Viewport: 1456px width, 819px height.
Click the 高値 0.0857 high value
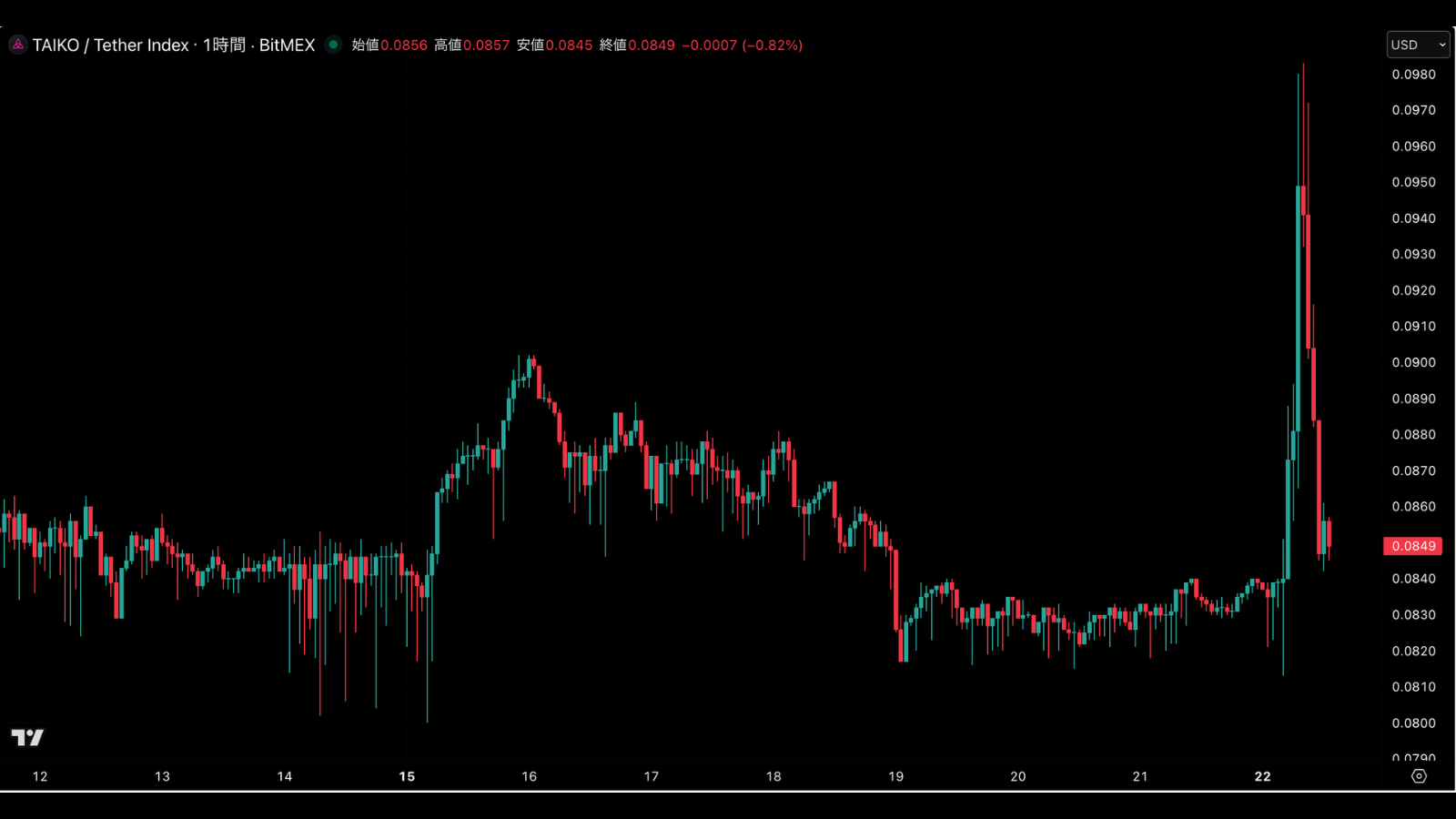pos(471,45)
